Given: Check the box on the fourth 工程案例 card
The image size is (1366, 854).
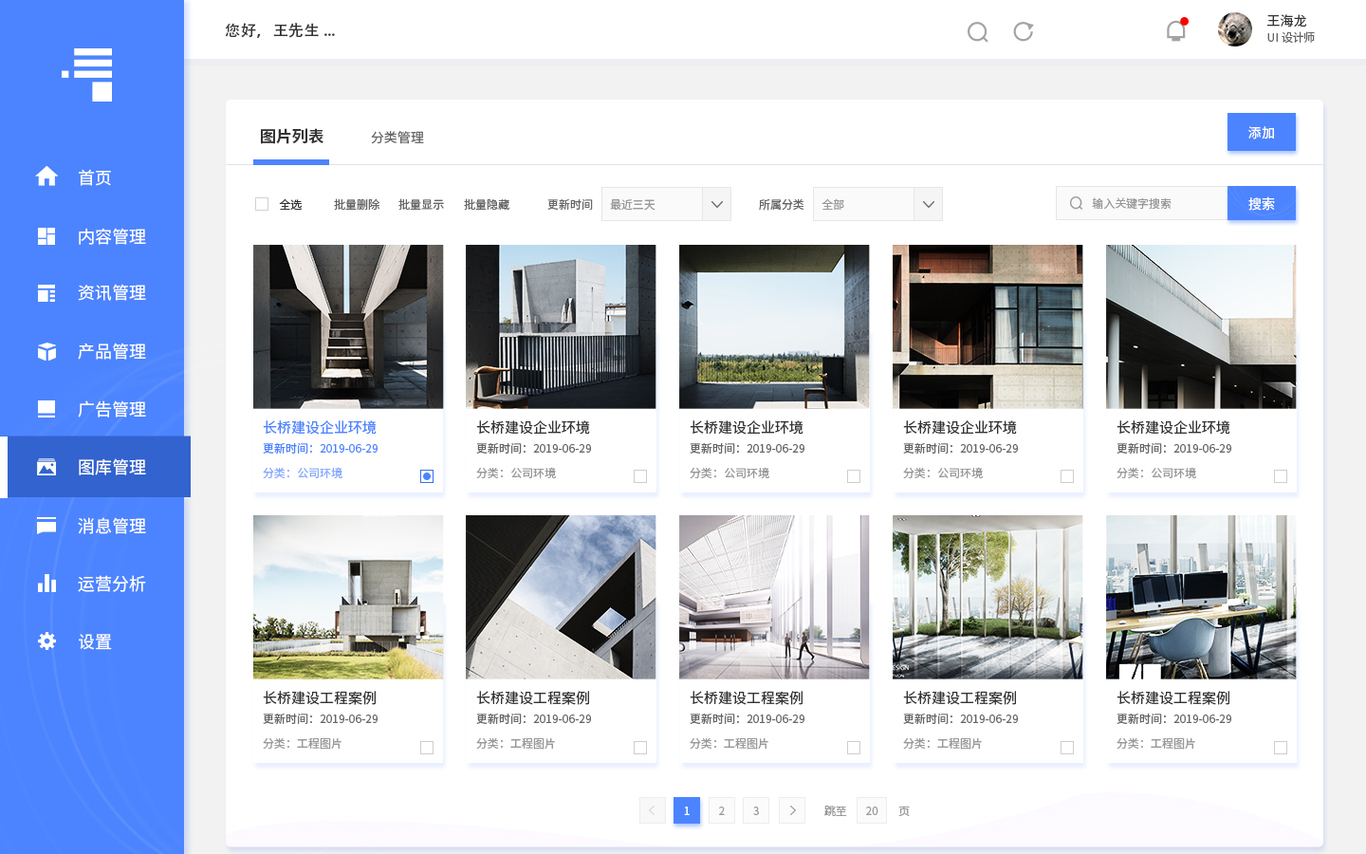Looking at the screenshot, I should click(x=1067, y=747).
